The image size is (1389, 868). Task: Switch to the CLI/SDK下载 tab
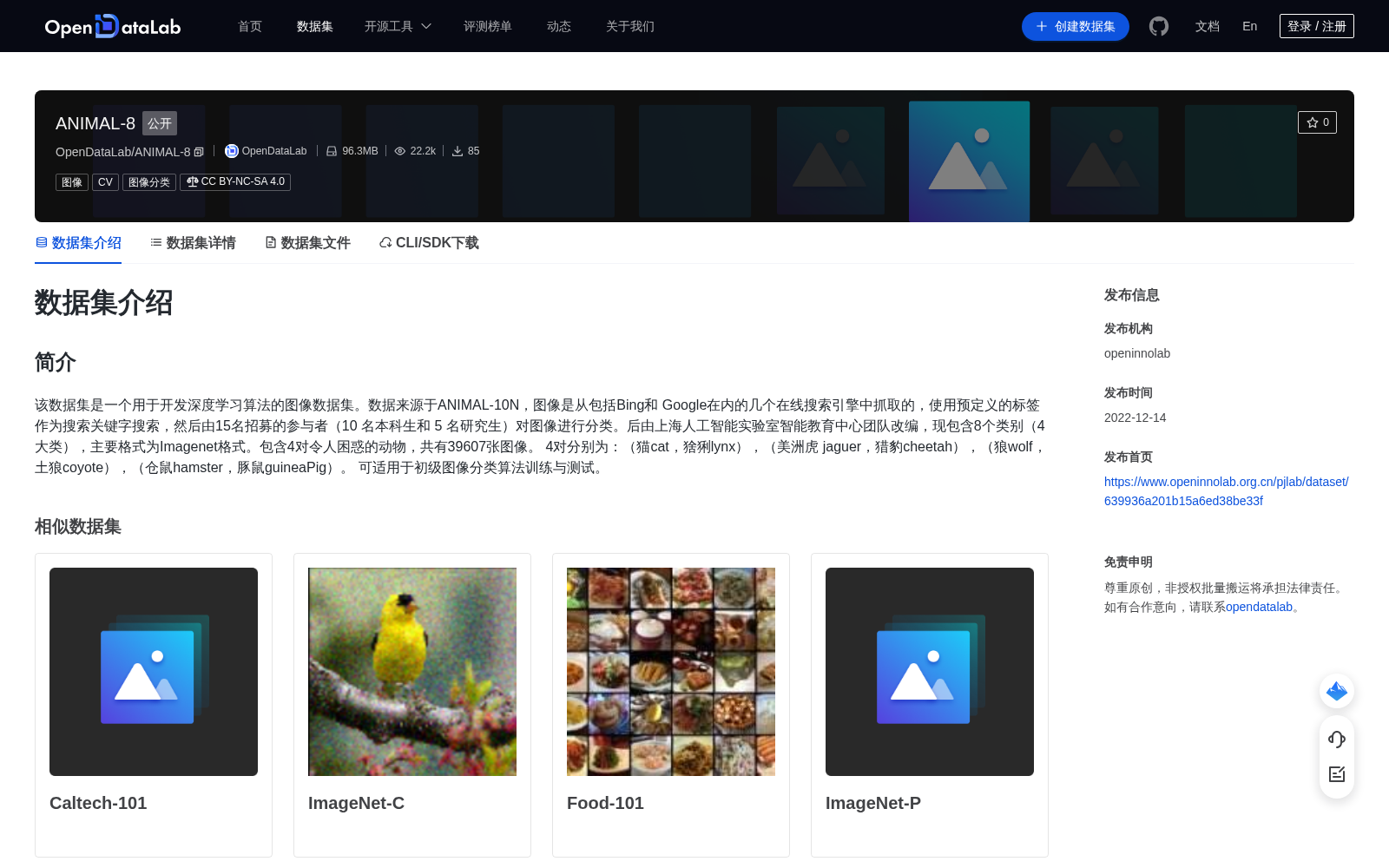pyautogui.click(x=429, y=243)
